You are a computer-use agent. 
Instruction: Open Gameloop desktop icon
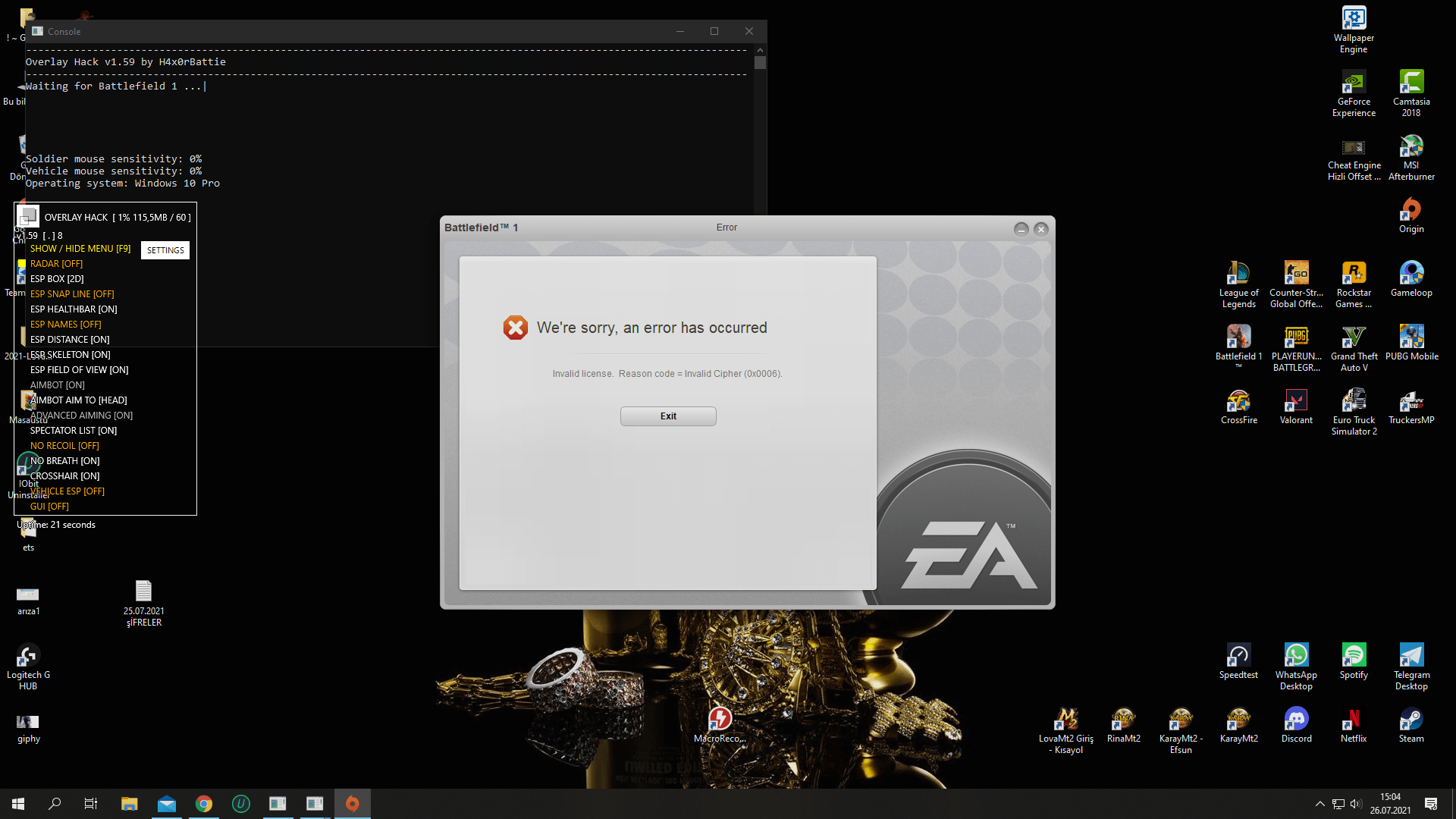(x=1411, y=279)
